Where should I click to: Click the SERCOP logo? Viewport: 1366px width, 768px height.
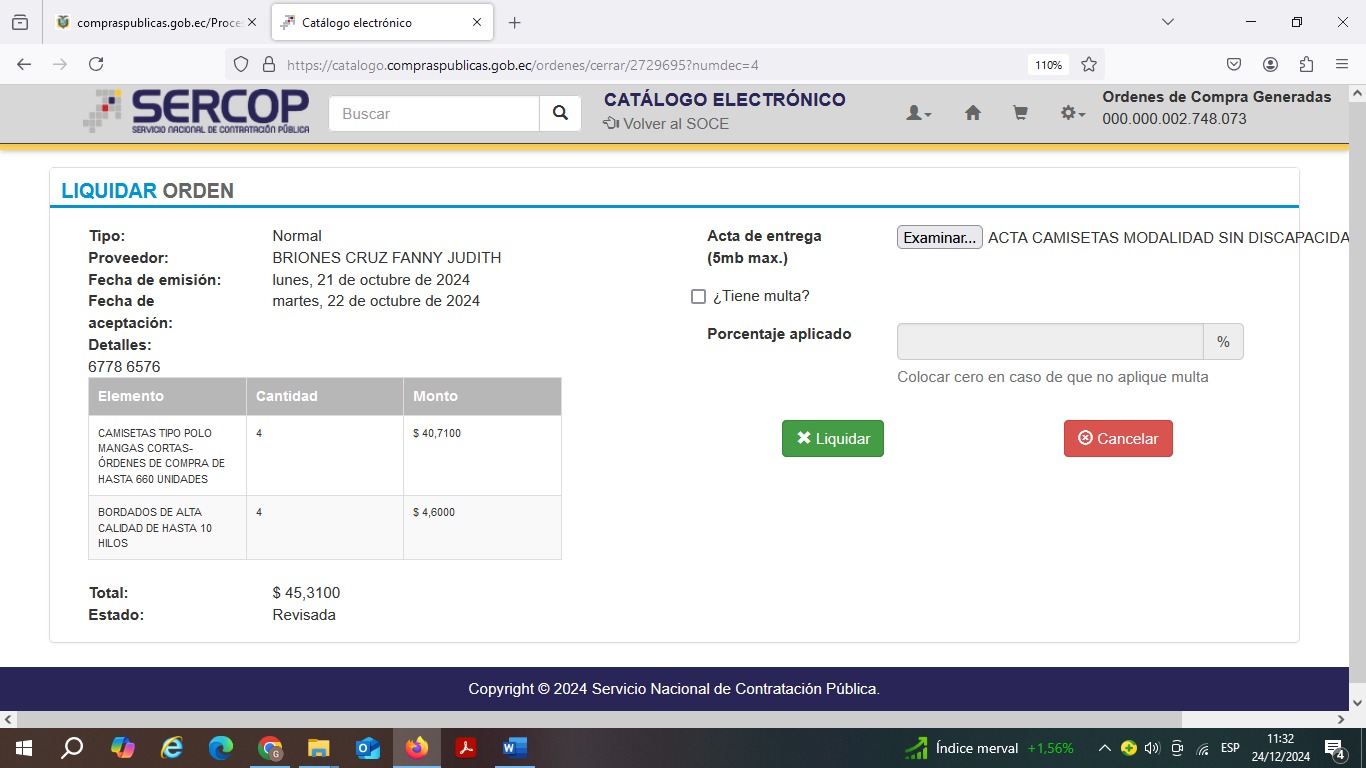[x=197, y=111]
